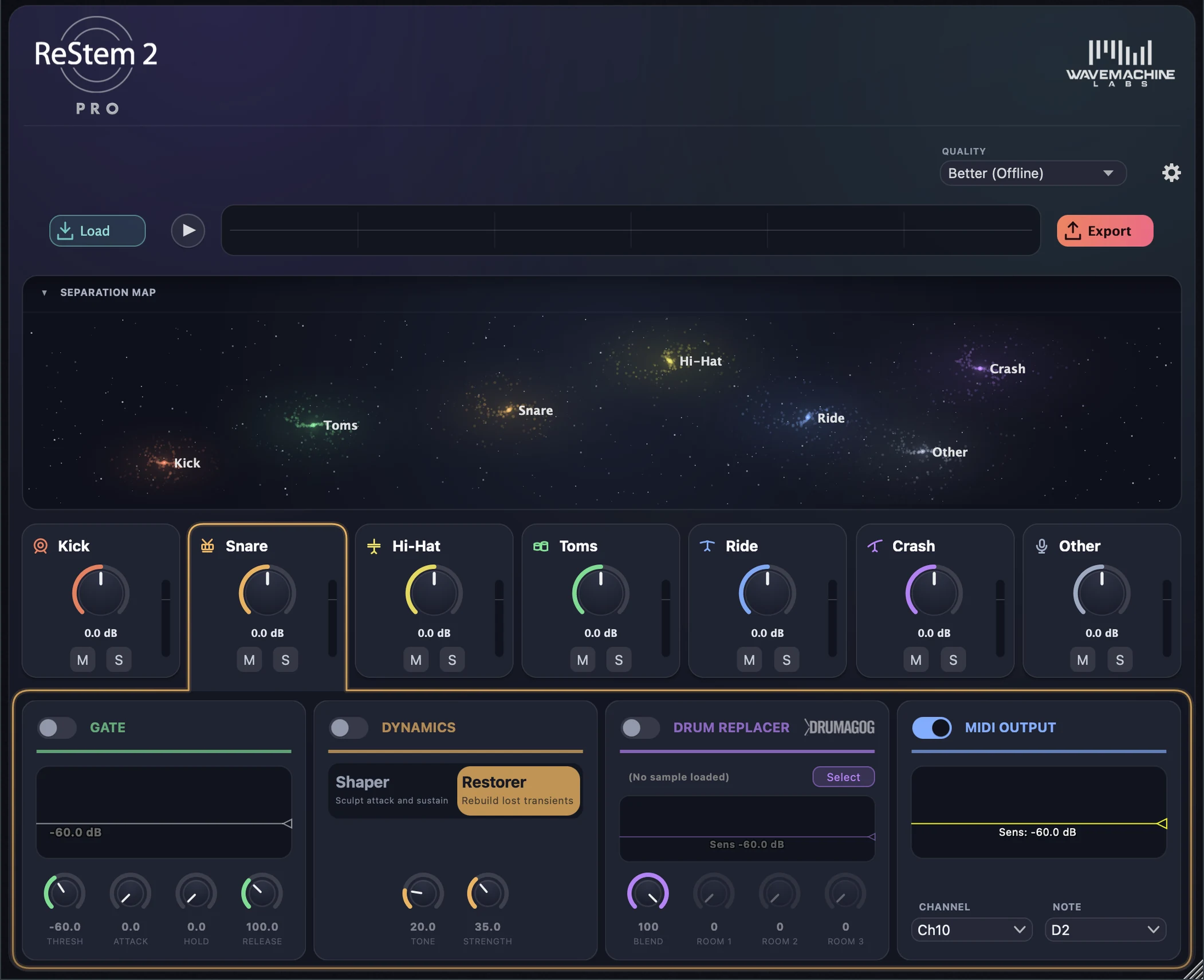Select the Crash node in separation map

(979, 368)
